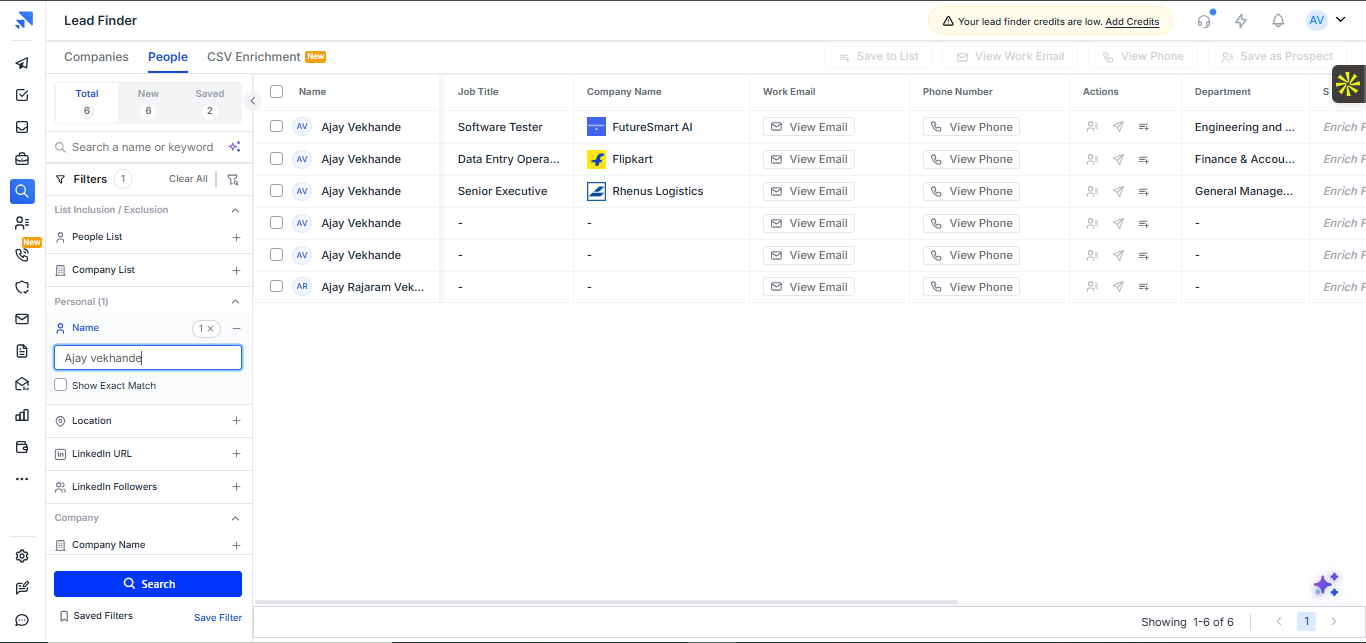The width and height of the screenshot is (1366, 643).
Task: Open the document icon in sidebar
Action: (x=22, y=351)
